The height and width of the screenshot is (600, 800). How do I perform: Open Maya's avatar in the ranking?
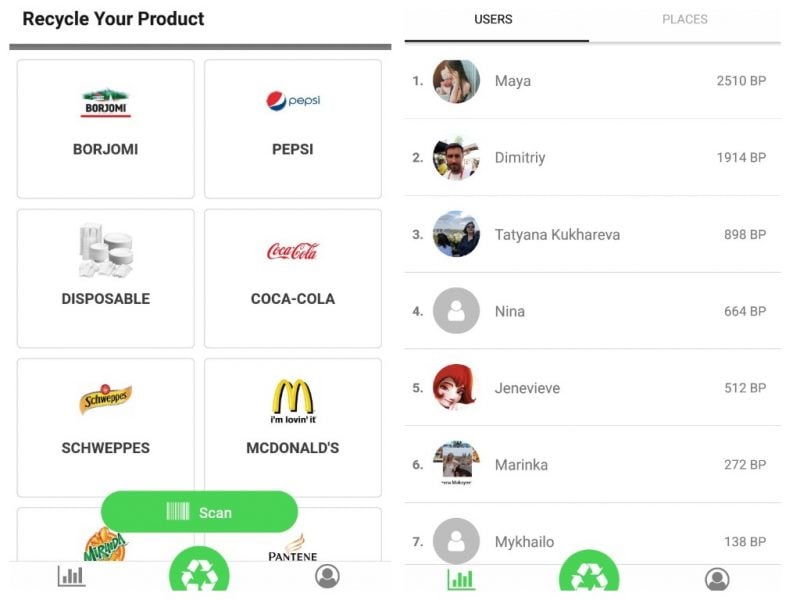(456, 81)
